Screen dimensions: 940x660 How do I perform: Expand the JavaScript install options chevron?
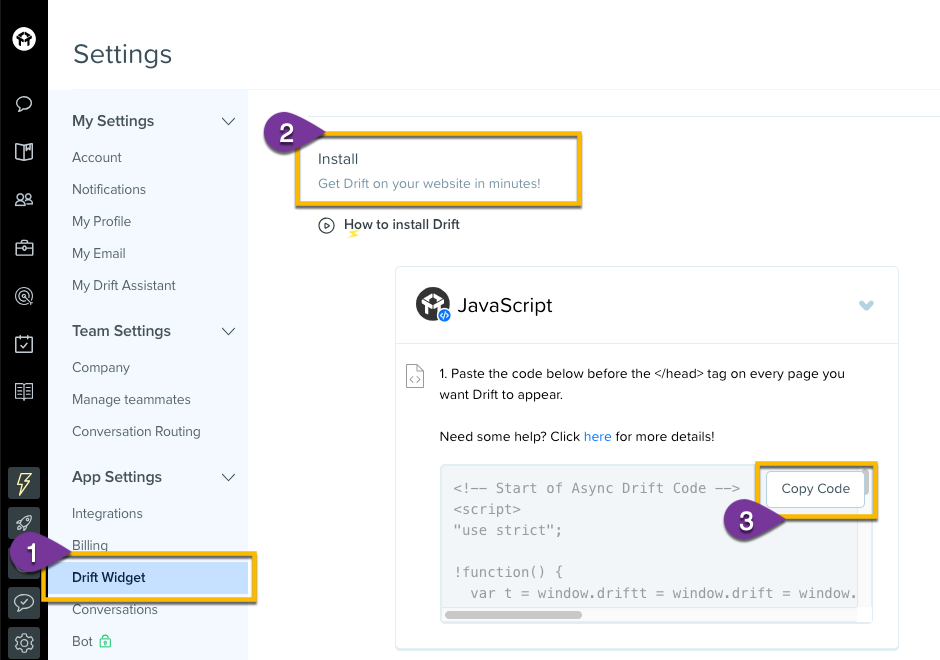point(866,306)
